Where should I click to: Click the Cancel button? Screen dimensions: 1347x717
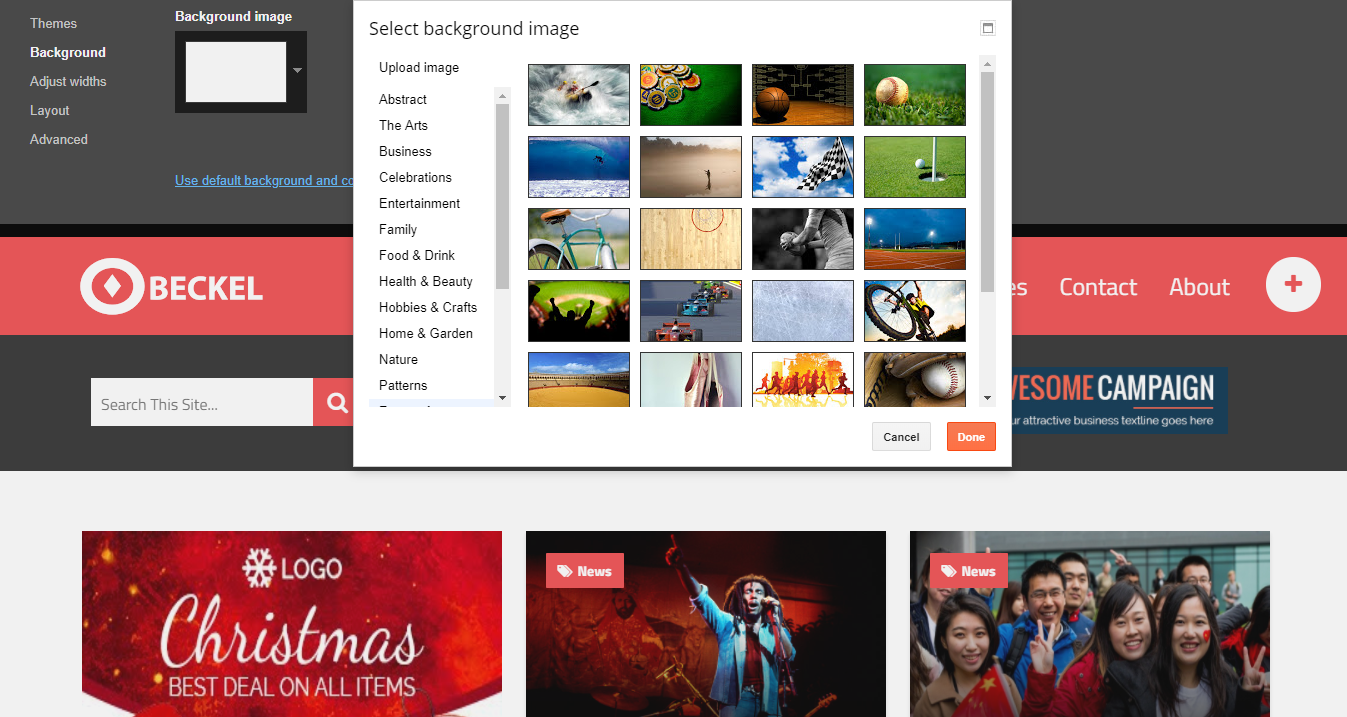(x=901, y=437)
